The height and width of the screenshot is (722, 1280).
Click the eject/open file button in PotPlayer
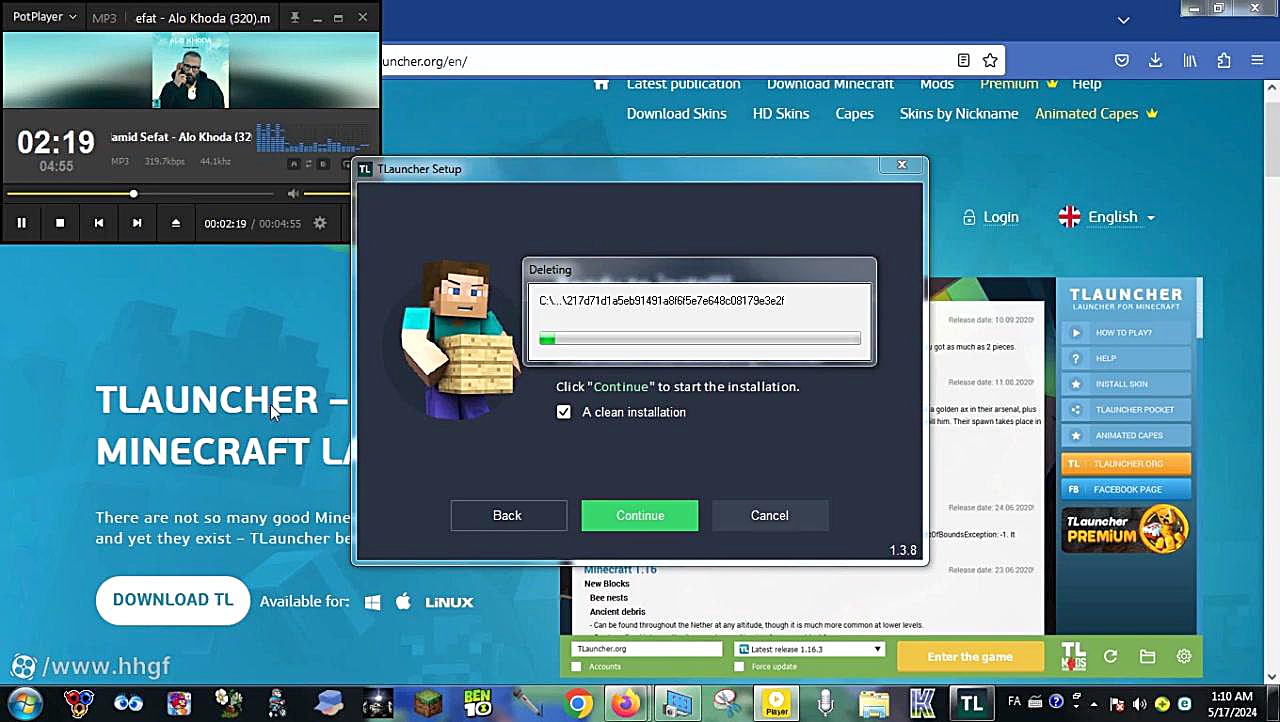click(x=176, y=223)
